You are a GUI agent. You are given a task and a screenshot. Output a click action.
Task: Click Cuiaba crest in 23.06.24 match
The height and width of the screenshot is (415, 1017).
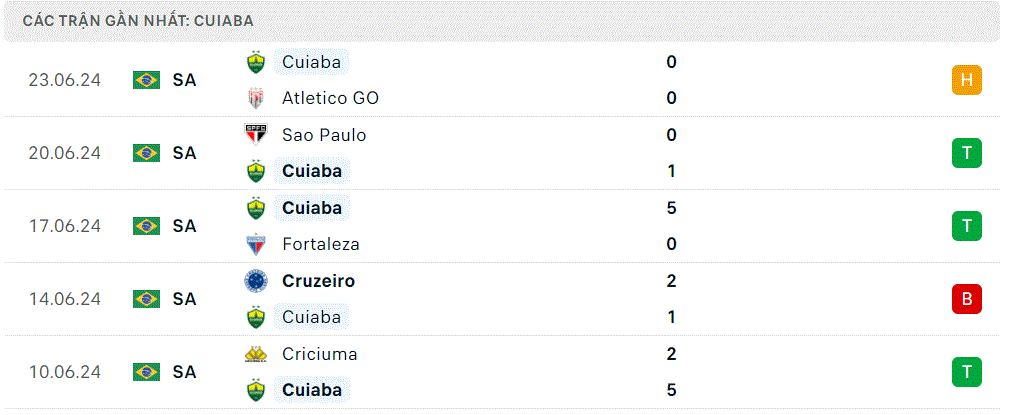(x=256, y=62)
